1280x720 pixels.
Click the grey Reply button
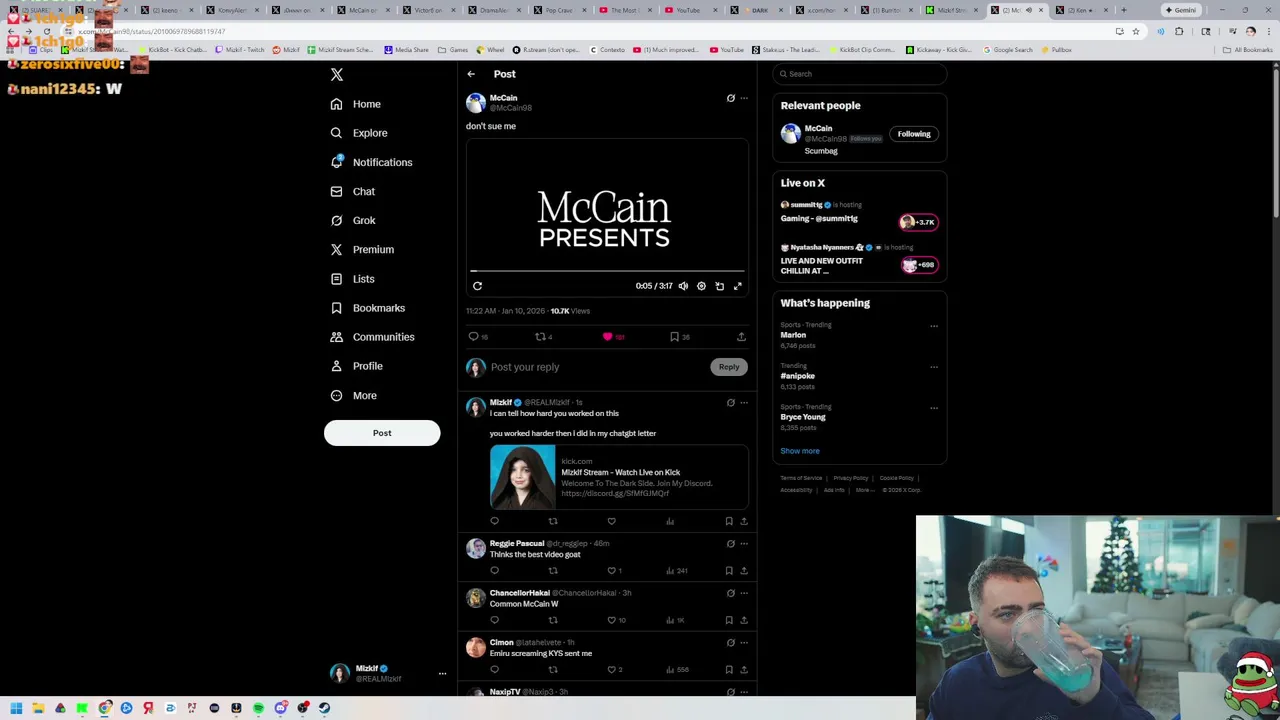tap(729, 367)
